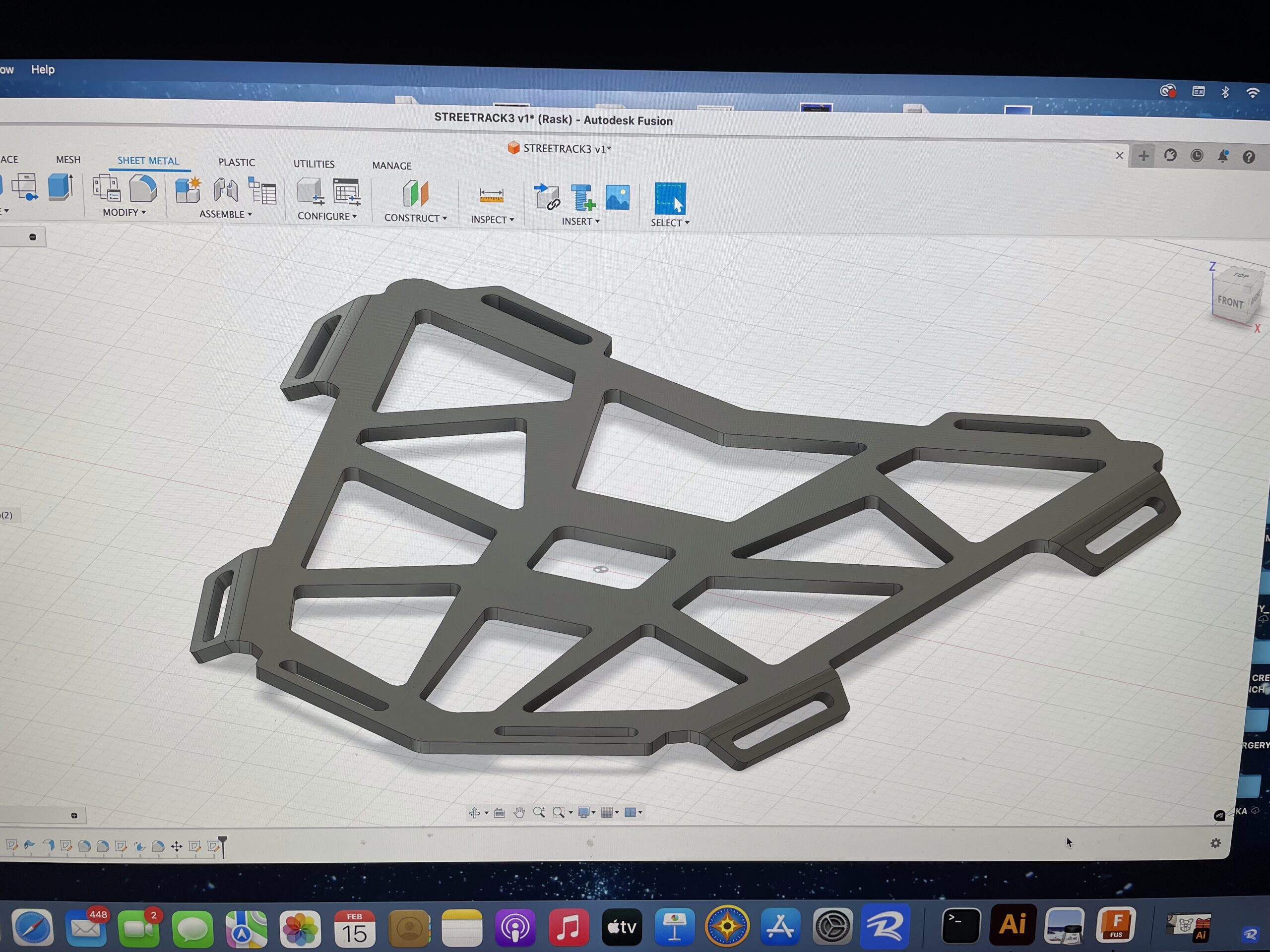The height and width of the screenshot is (952, 1270).
Task: Select the Flat Pattern icon in toolbar
Action: [x=25, y=187]
